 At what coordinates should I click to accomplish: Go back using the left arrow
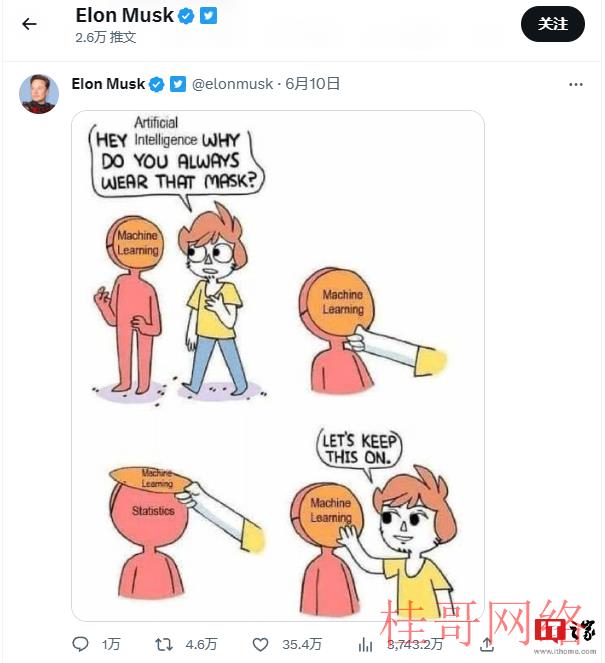point(29,24)
